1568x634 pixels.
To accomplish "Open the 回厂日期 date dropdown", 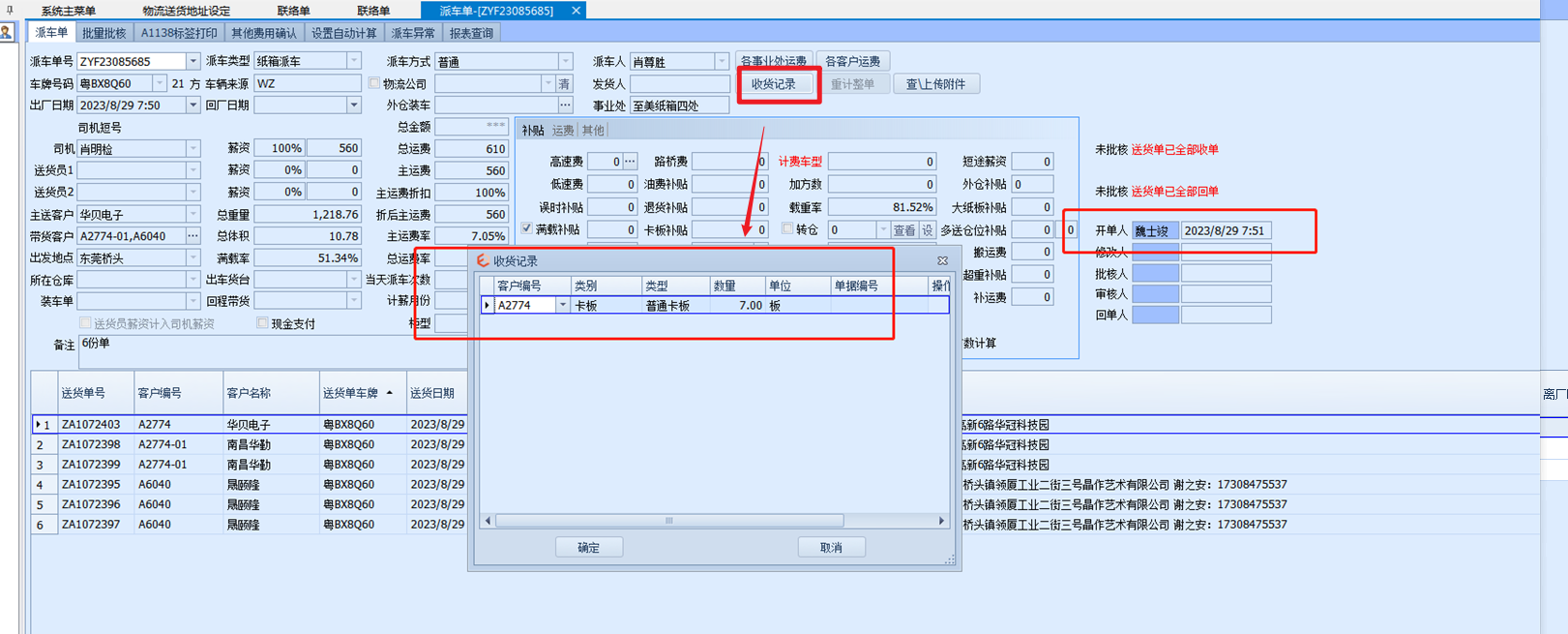I will coord(353,105).
